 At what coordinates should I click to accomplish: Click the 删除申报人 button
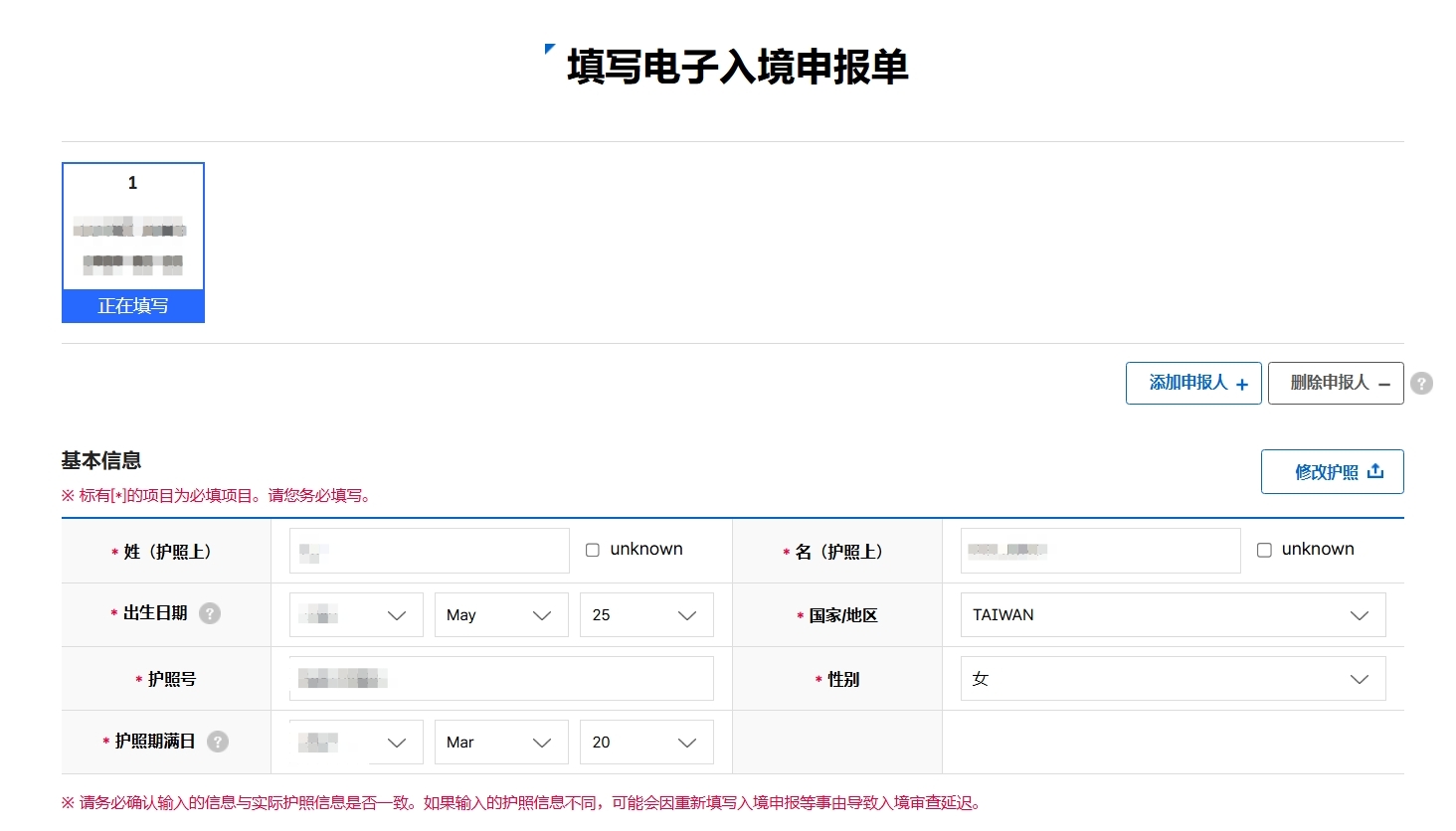(x=1336, y=384)
